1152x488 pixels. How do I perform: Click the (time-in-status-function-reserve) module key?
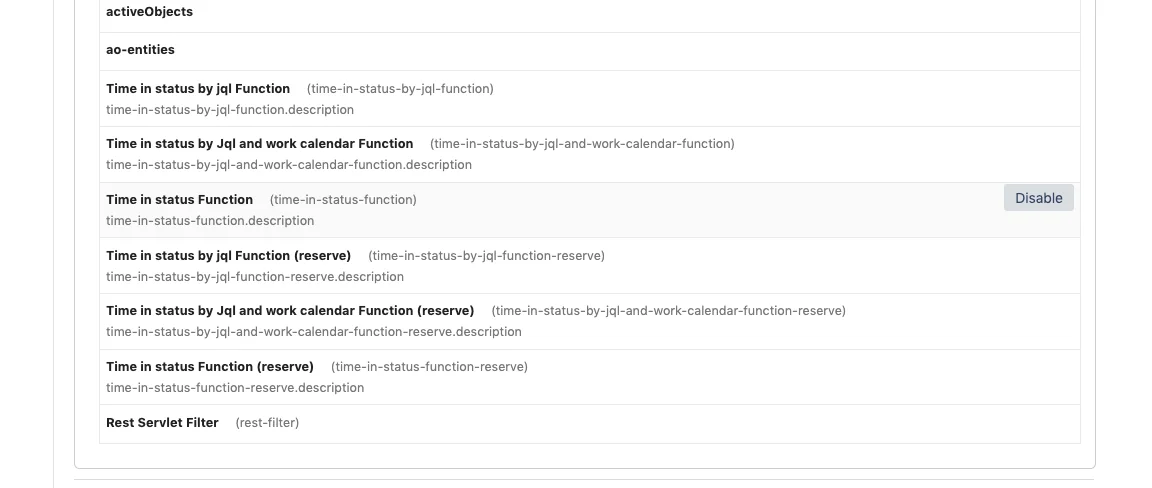[x=429, y=367]
